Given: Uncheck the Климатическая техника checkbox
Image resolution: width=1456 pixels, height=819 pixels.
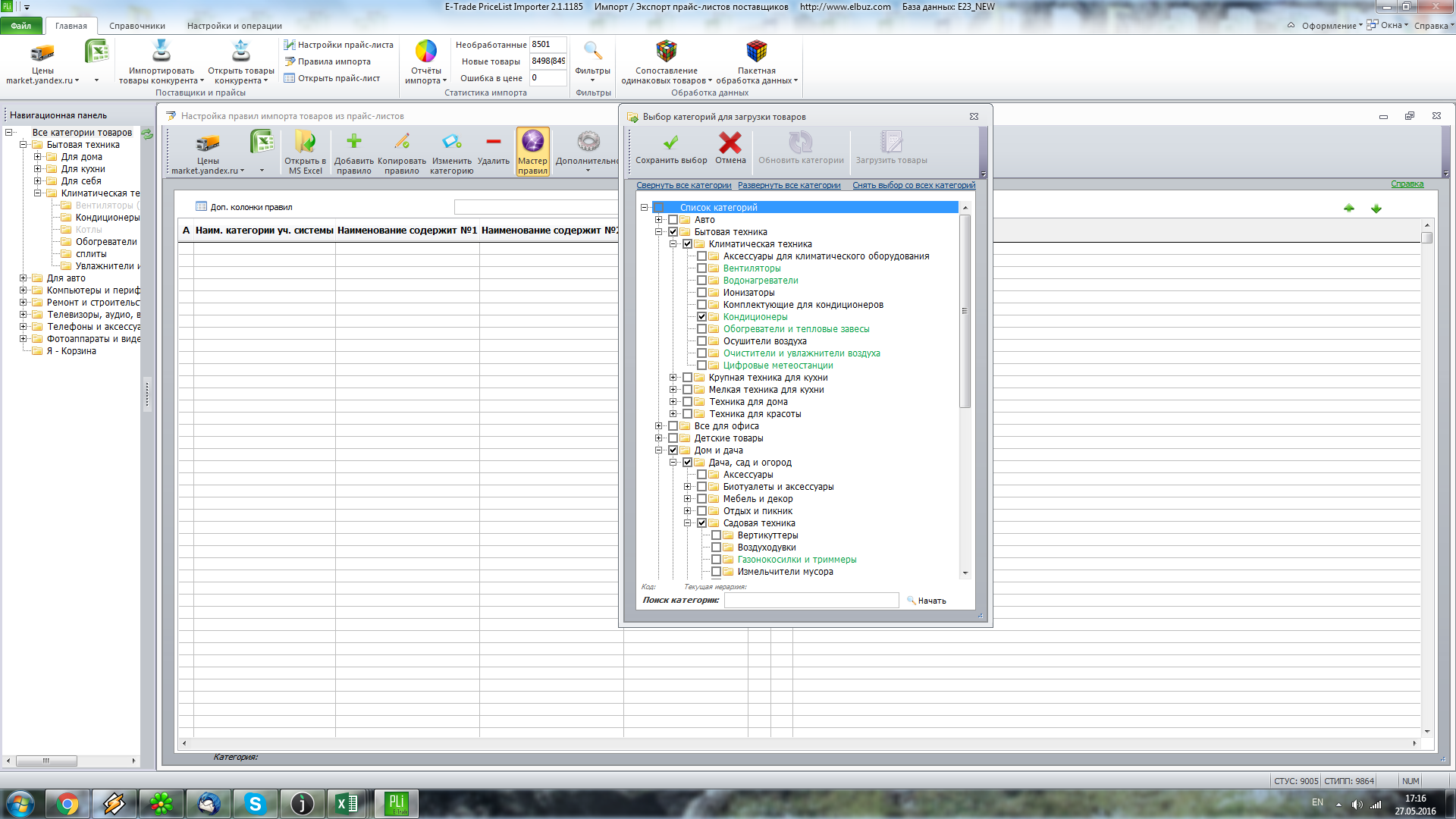Looking at the screenshot, I should [687, 244].
